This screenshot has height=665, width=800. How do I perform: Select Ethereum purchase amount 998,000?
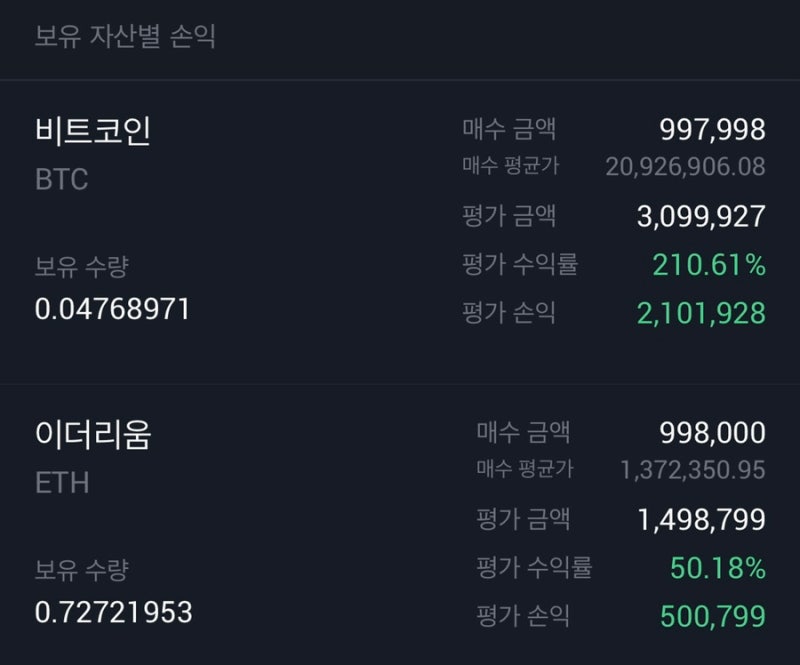[x=712, y=433]
